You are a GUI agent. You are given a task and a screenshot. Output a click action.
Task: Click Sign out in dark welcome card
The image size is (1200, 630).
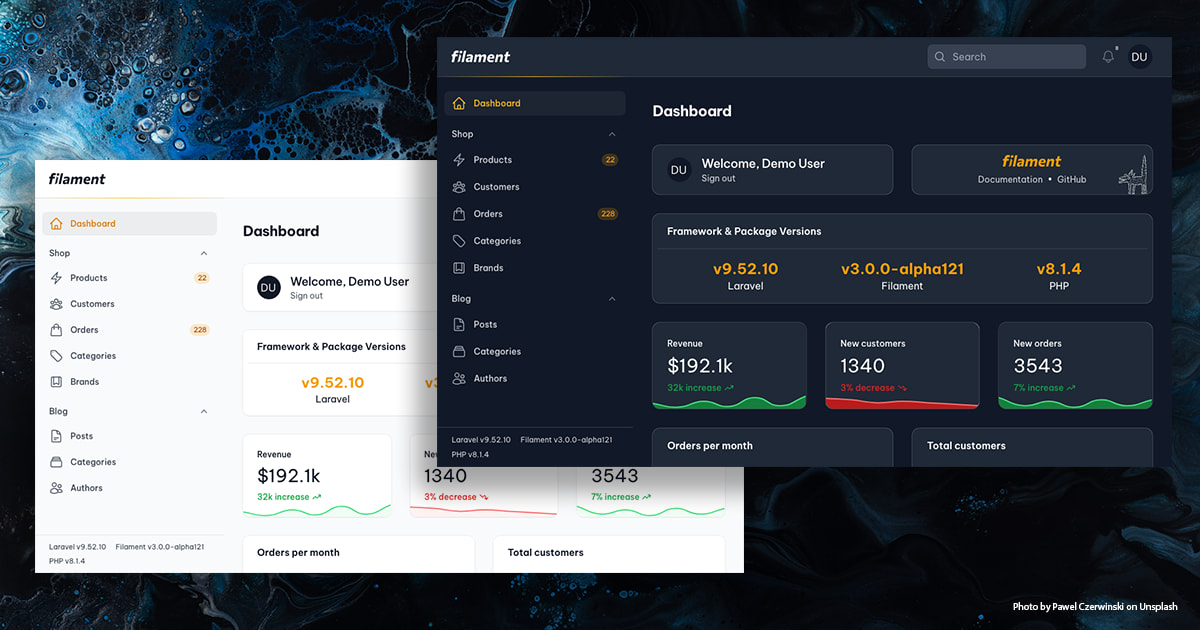718,179
